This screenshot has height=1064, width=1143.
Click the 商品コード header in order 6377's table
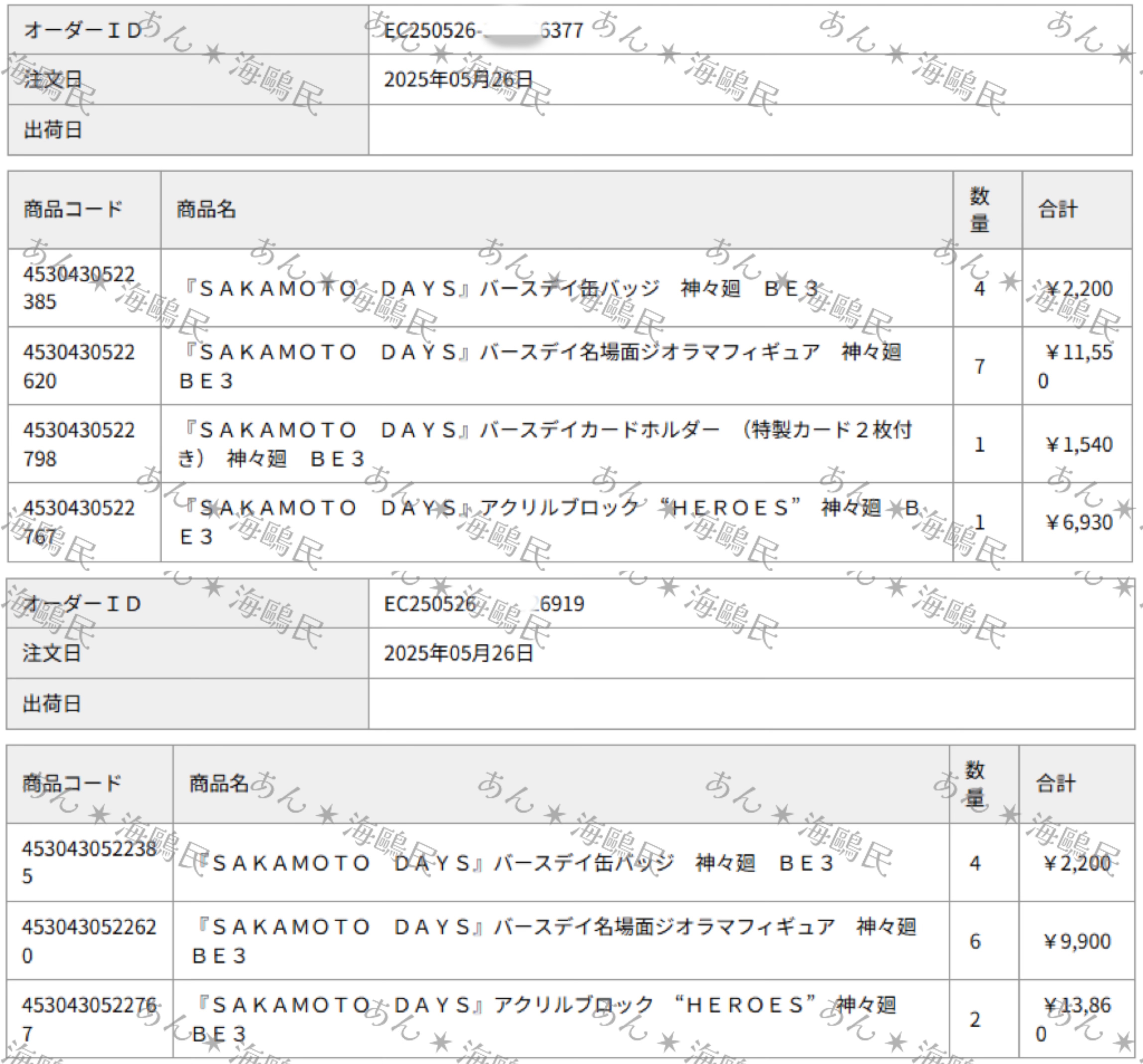[73, 209]
